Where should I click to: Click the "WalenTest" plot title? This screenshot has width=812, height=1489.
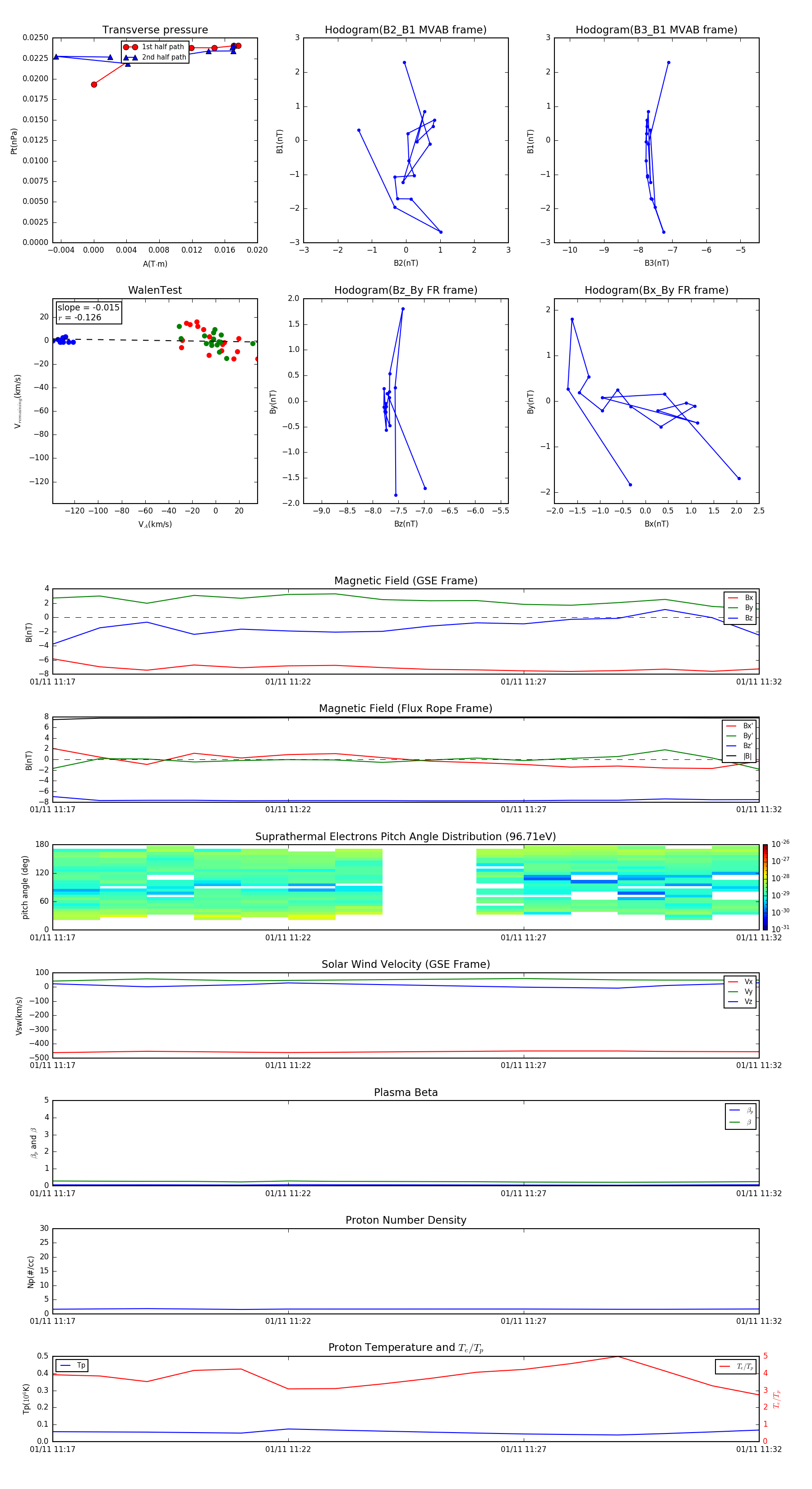[155, 290]
